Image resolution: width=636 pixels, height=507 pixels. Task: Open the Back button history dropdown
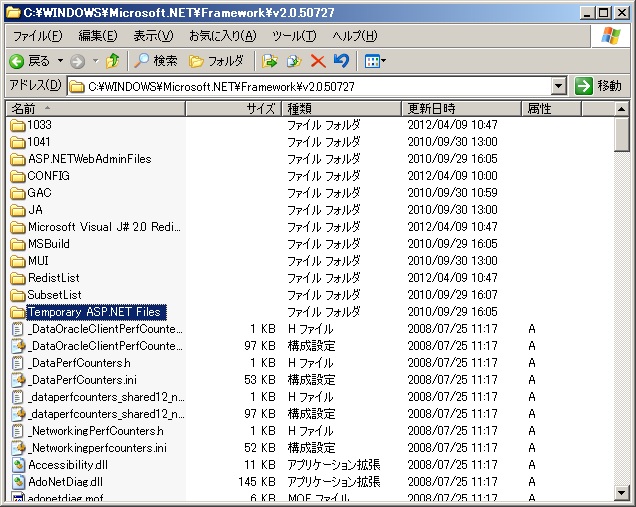tap(59, 61)
